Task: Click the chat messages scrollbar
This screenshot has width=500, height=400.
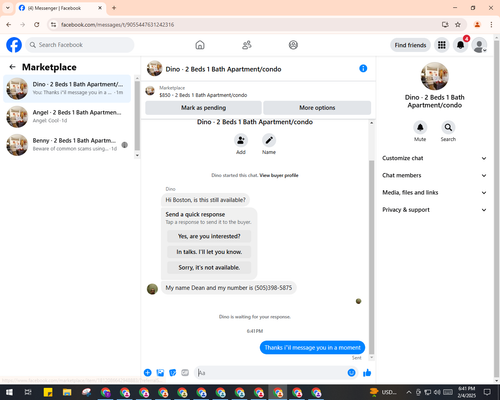Action: 371,258
